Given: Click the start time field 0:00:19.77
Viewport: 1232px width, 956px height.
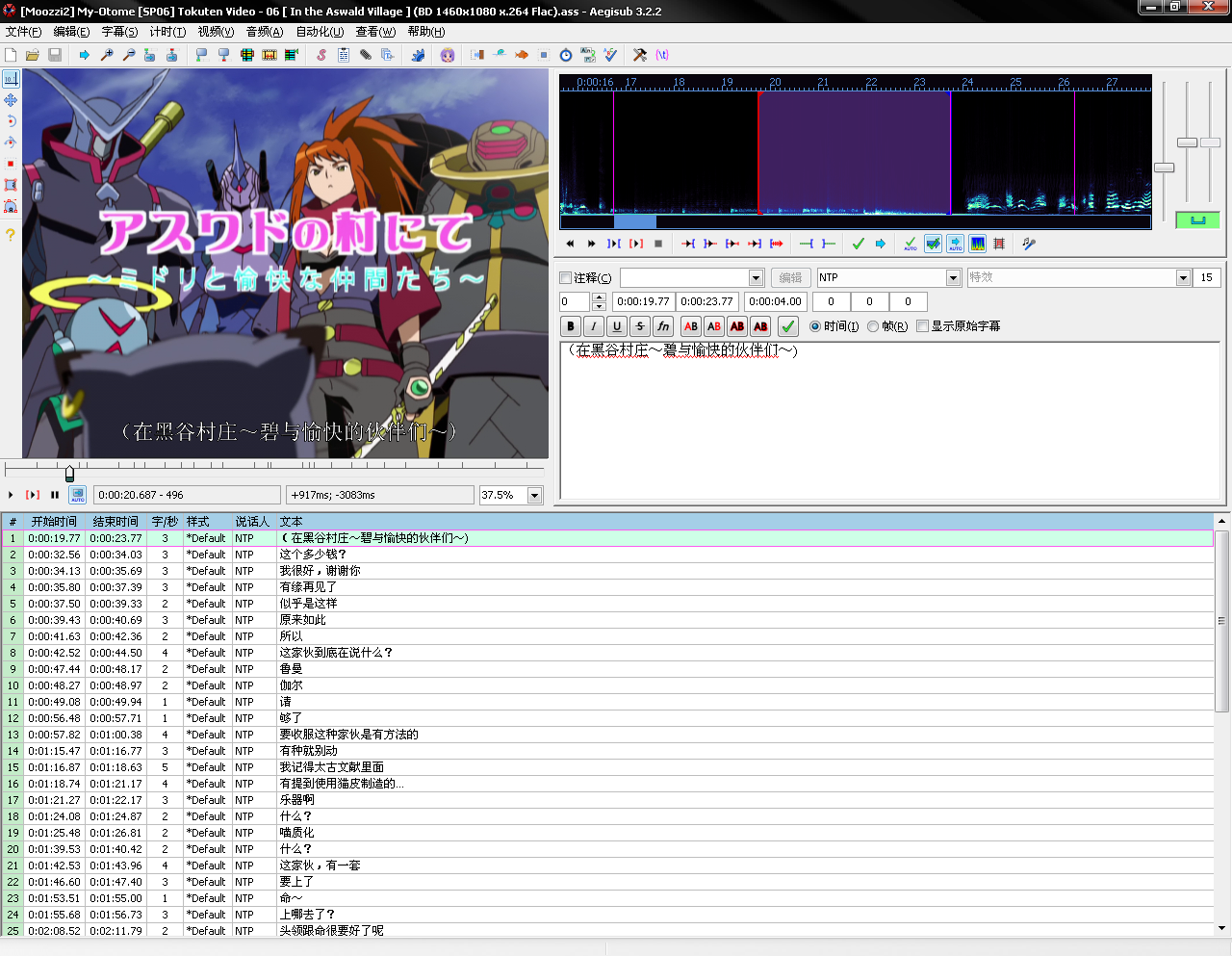Looking at the screenshot, I should click(644, 301).
